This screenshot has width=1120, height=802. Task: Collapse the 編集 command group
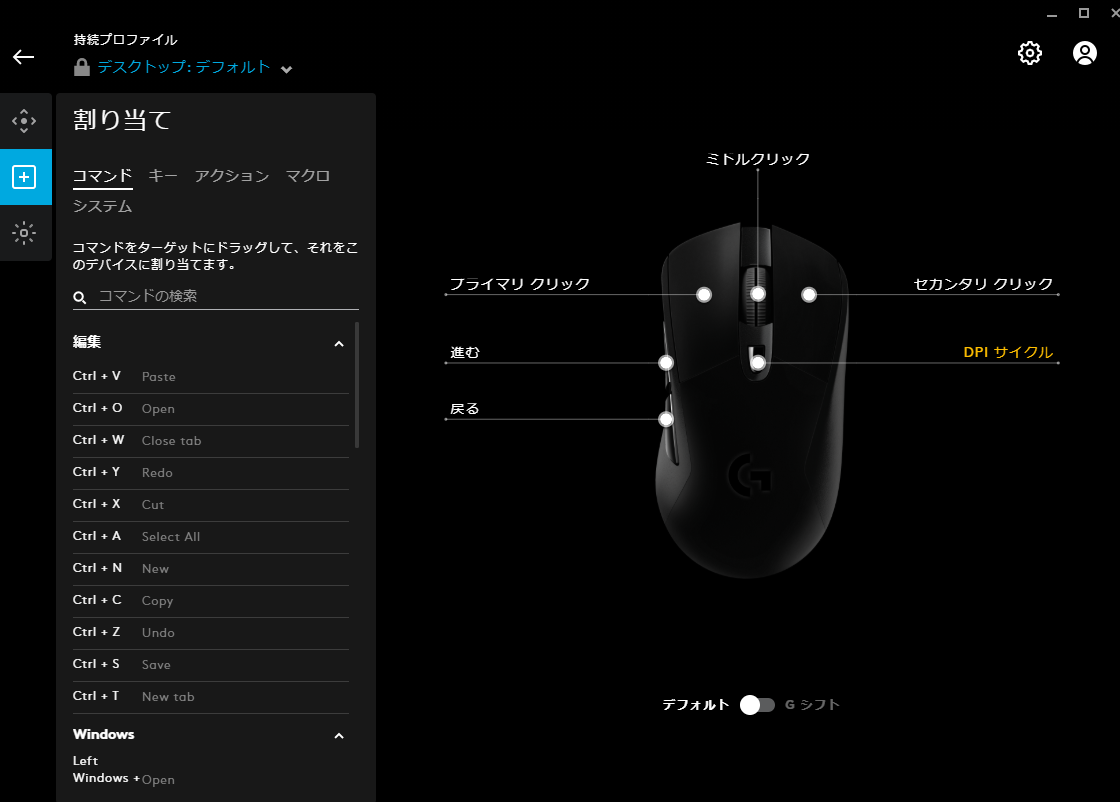tap(339, 344)
